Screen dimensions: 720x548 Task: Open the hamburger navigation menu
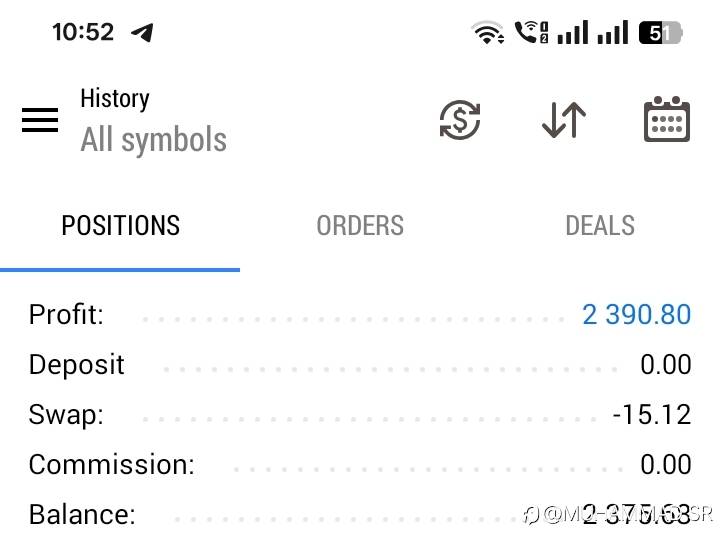tap(40, 120)
